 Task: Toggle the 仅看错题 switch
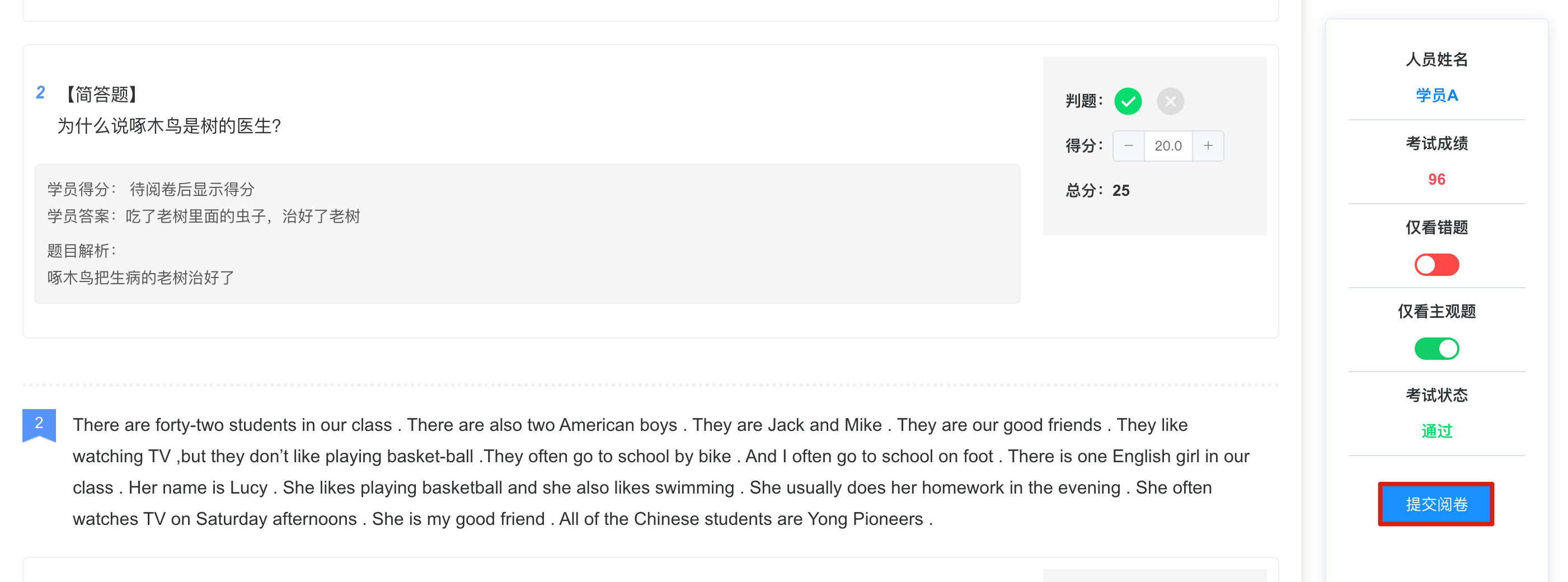[x=1436, y=265]
